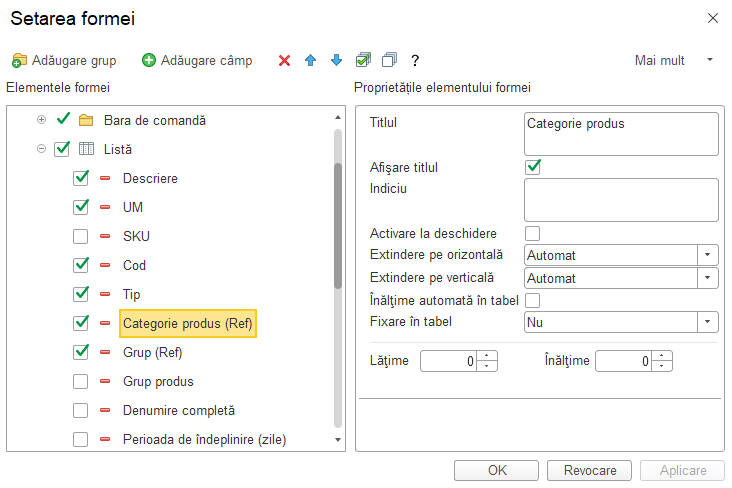Screen dimensions: 732x488
Task: Click the Revocare button
Action: [589, 470]
